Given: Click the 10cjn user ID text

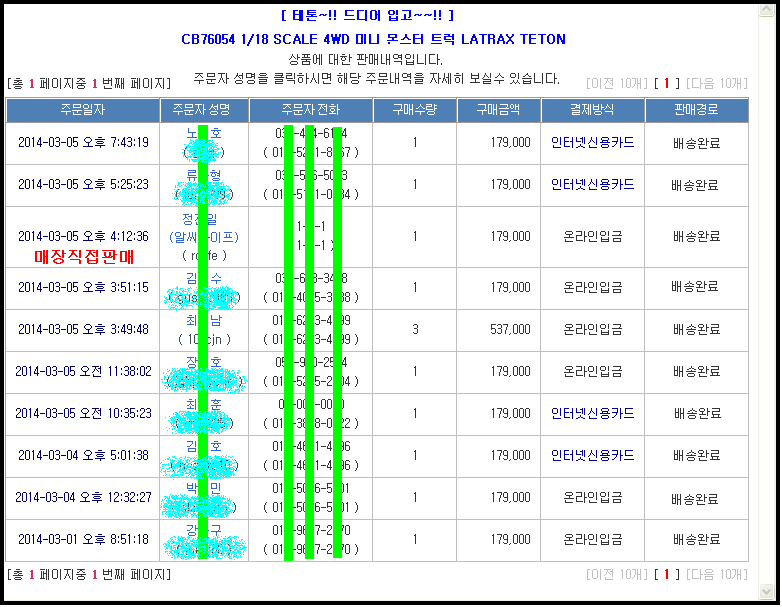Looking at the screenshot, I should pyautogui.click(x=204, y=340).
